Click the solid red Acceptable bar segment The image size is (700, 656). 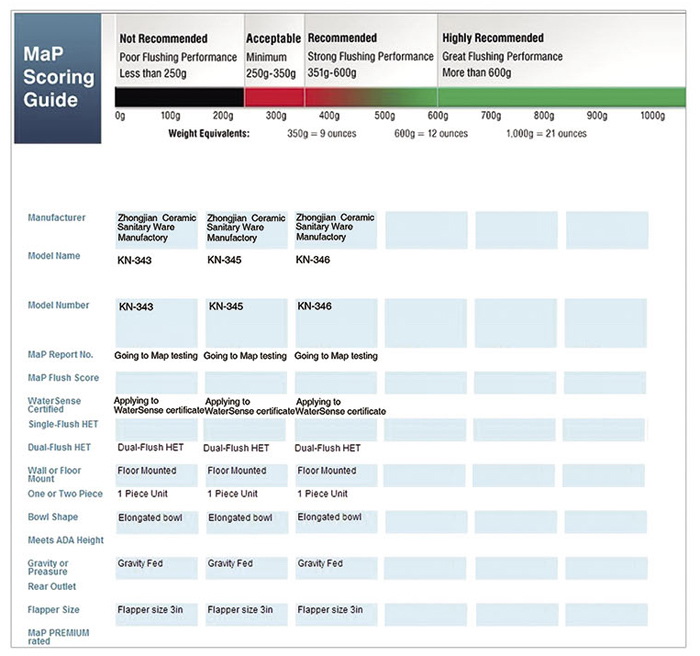coord(274,97)
